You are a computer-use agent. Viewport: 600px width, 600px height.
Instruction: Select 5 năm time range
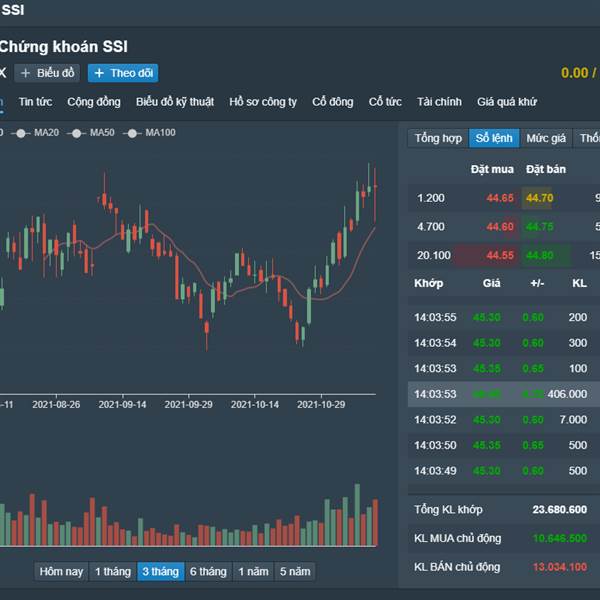coord(295,572)
